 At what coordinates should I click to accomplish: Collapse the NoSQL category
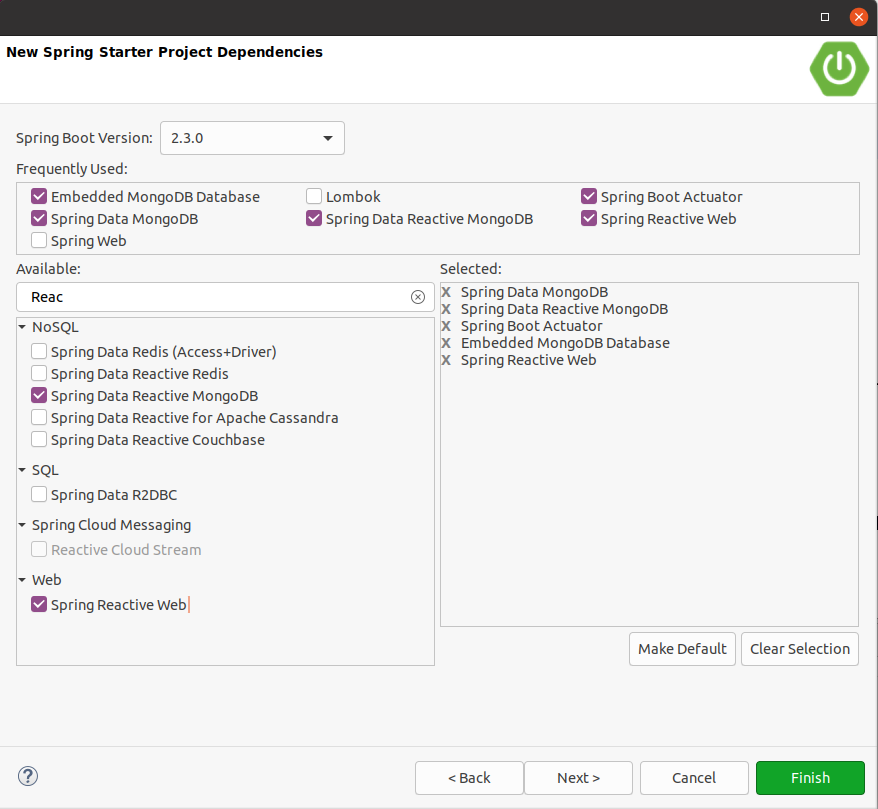[22, 327]
